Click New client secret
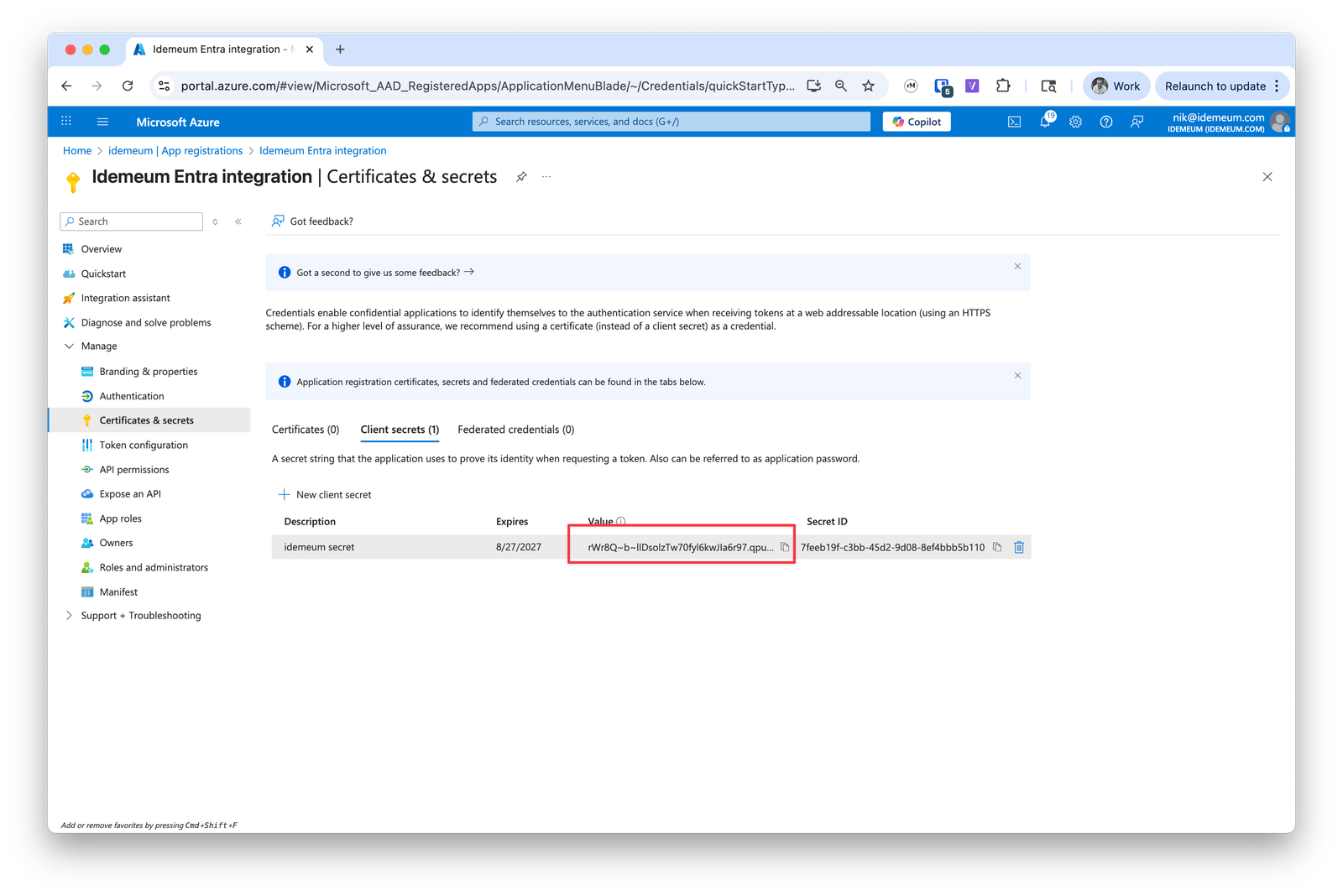The height and width of the screenshot is (896, 1343). [x=325, y=495]
